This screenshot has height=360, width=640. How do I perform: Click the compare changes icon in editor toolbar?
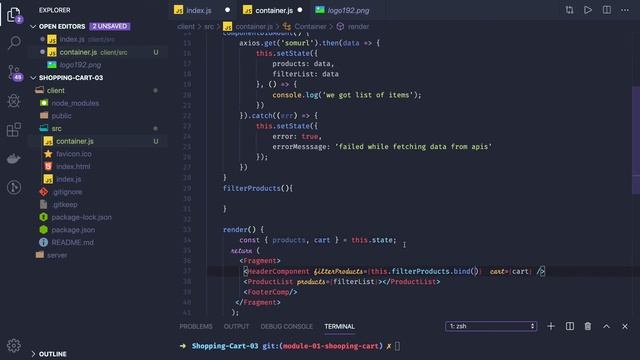pyautogui.click(x=569, y=10)
